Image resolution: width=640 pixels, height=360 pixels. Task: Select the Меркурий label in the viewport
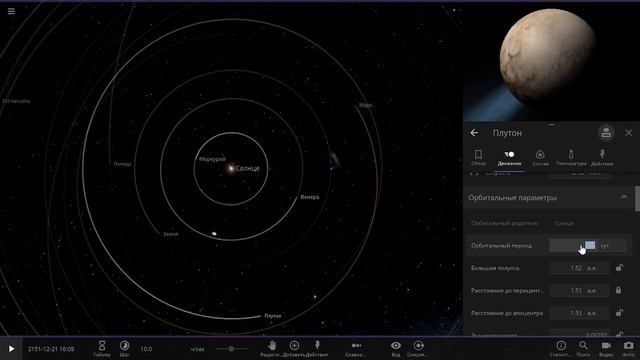coord(212,159)
